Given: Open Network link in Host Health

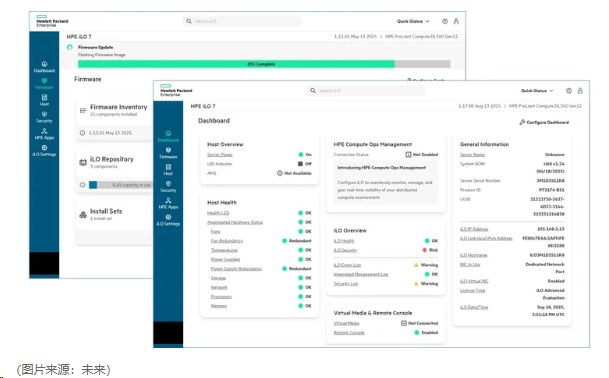Looking at the screenshot, I should coord(219,287).
